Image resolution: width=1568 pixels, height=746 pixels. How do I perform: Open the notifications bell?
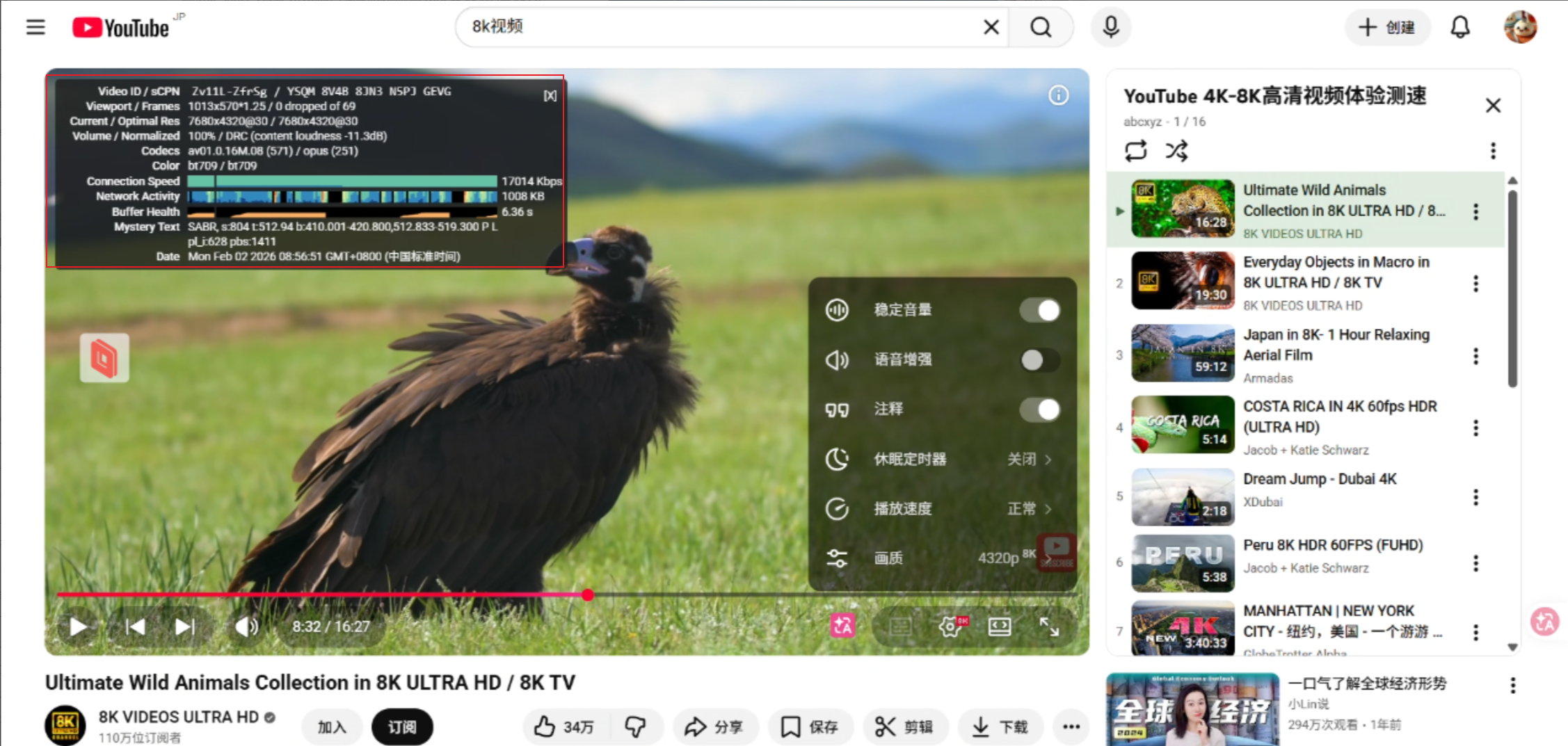click(x=1460, y=27)
